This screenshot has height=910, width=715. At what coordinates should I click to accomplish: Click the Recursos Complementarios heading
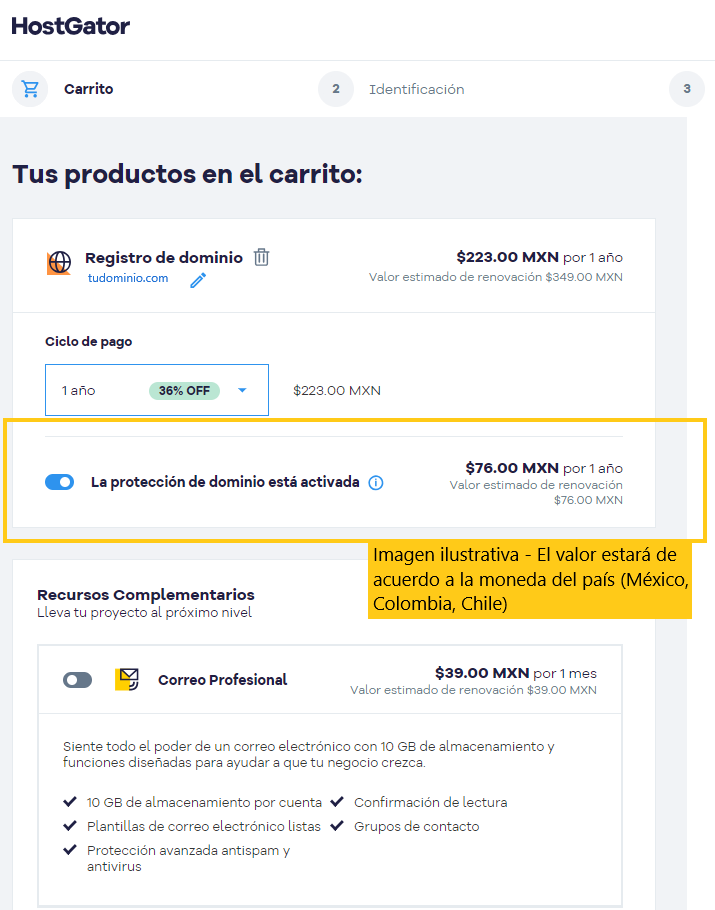(146, 595)
